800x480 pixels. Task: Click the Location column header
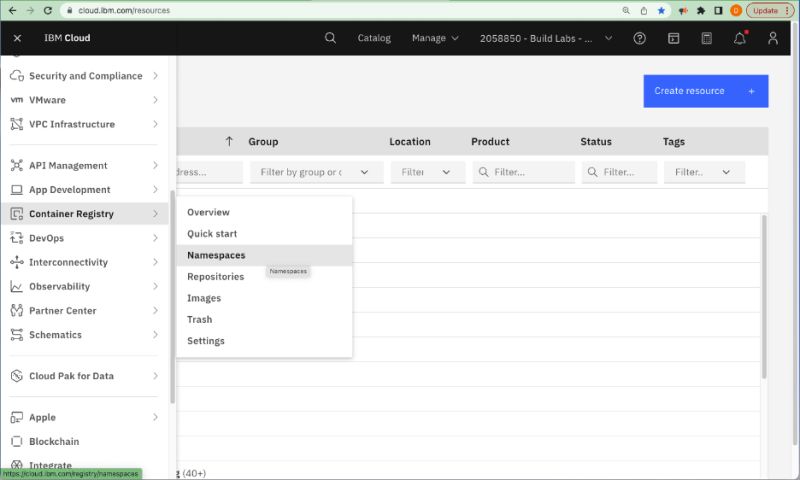410,141
